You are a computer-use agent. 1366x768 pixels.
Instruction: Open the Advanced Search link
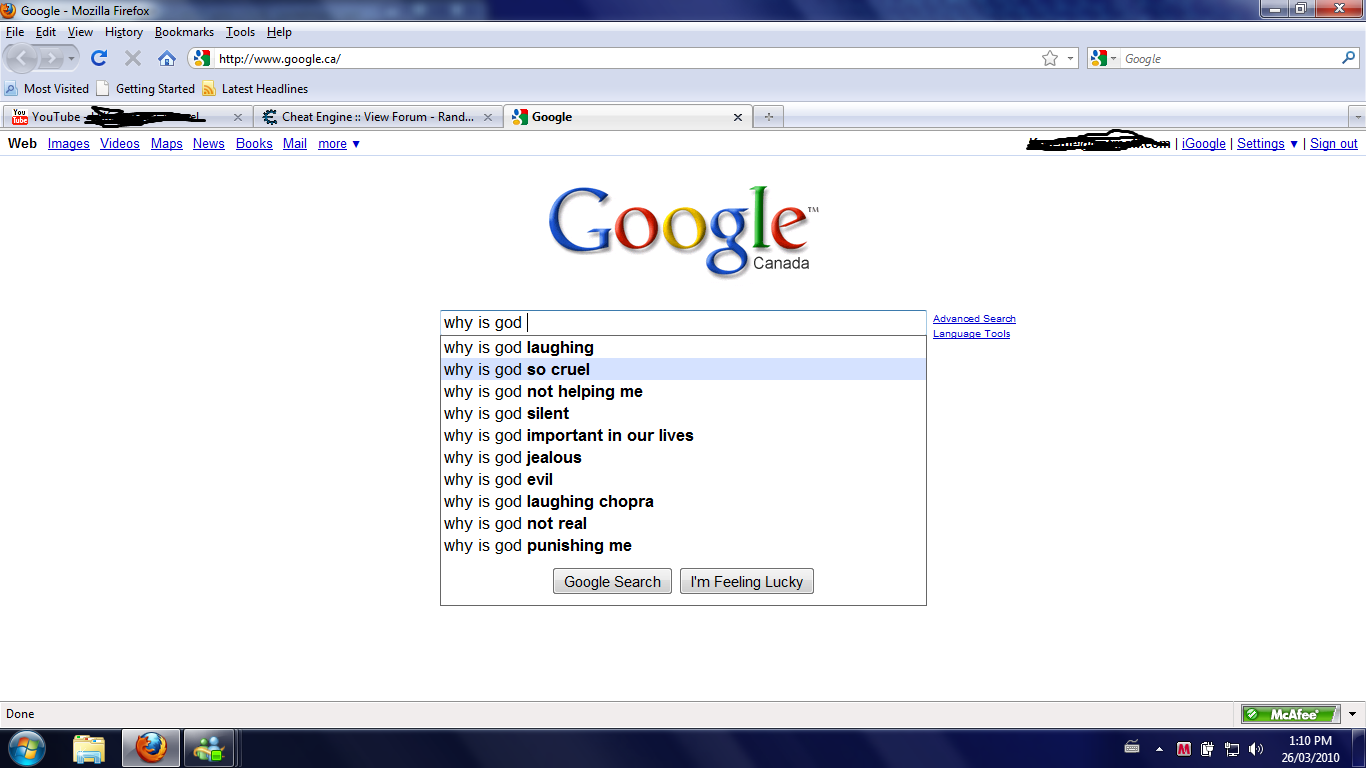[974, 319]
